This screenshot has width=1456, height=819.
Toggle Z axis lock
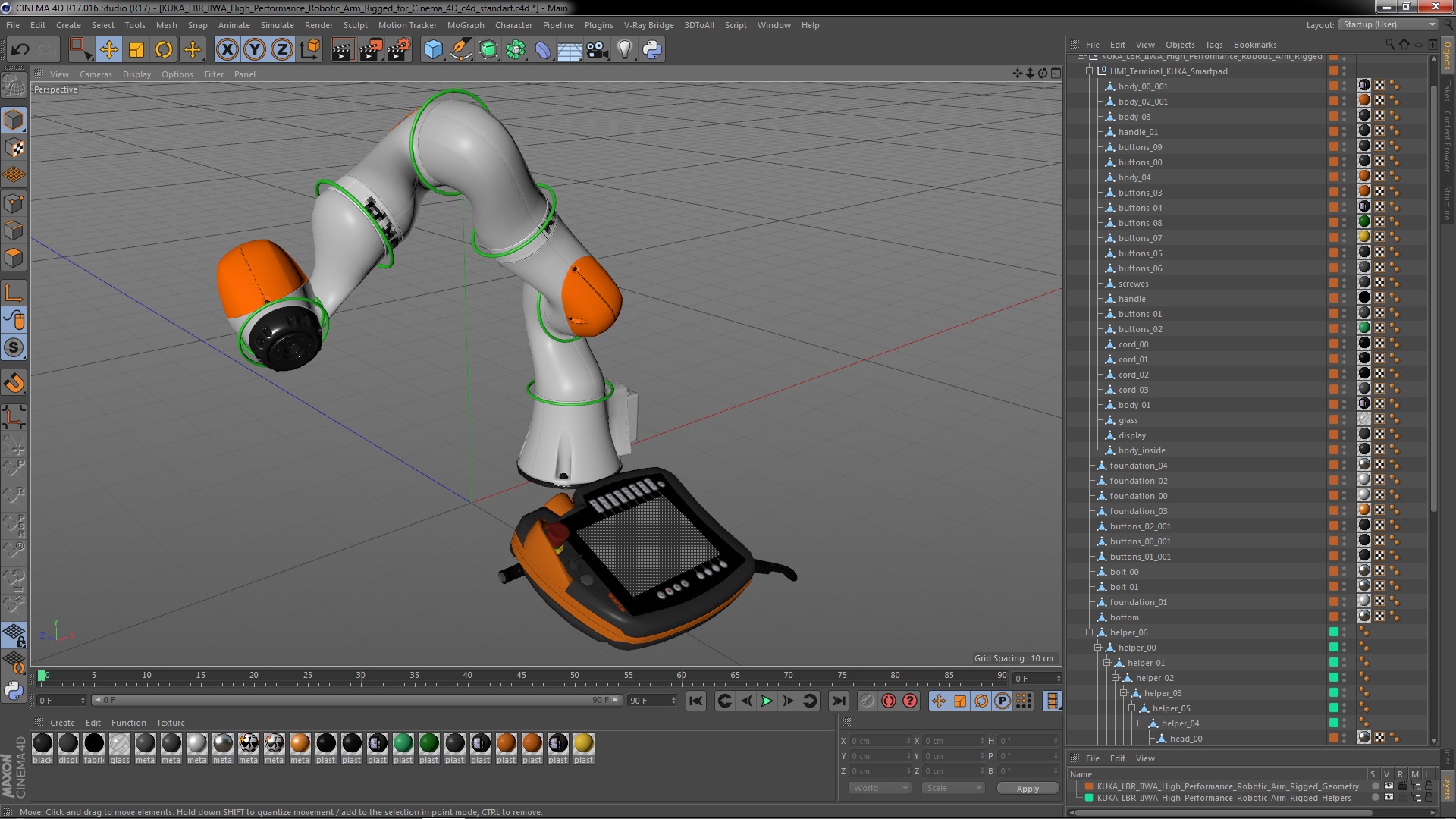(282, 50)
